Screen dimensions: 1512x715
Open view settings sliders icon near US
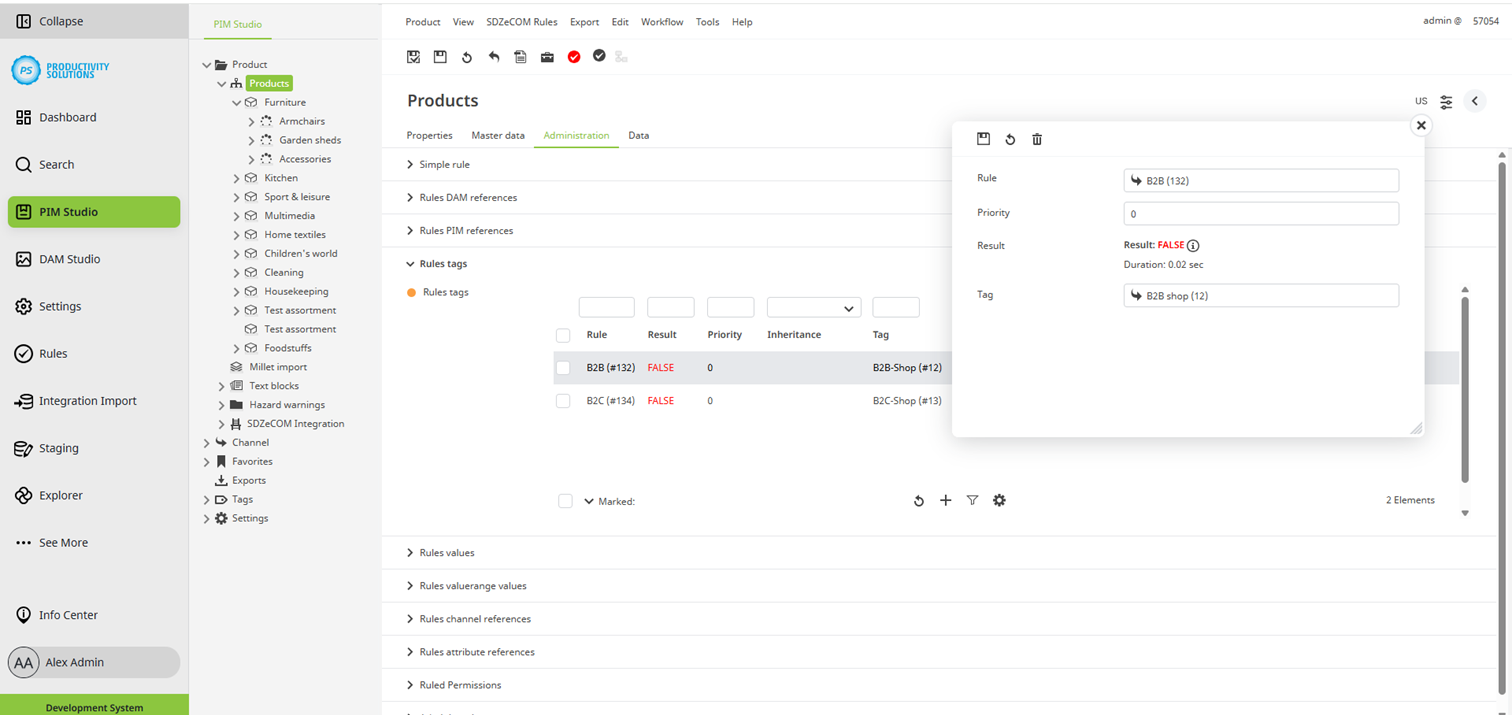(x=1446, y=102)
